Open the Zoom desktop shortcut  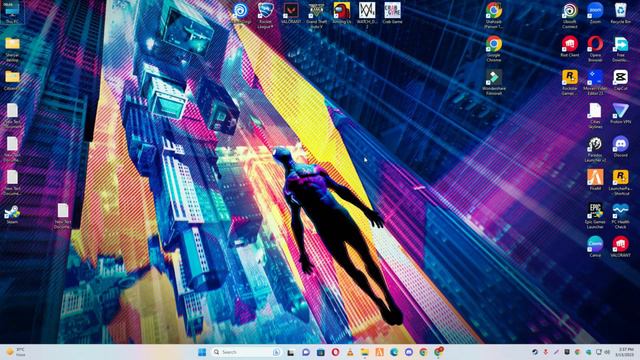tap(595, 13)
